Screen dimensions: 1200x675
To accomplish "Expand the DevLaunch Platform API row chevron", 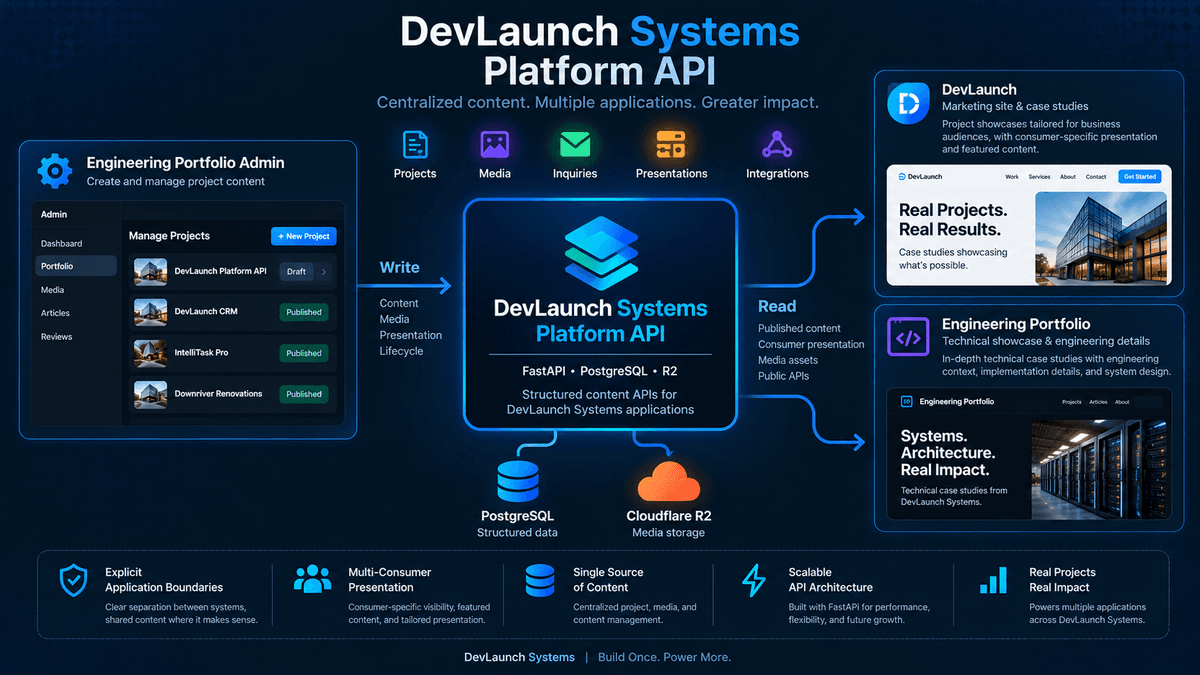I will tap(323, 271).
